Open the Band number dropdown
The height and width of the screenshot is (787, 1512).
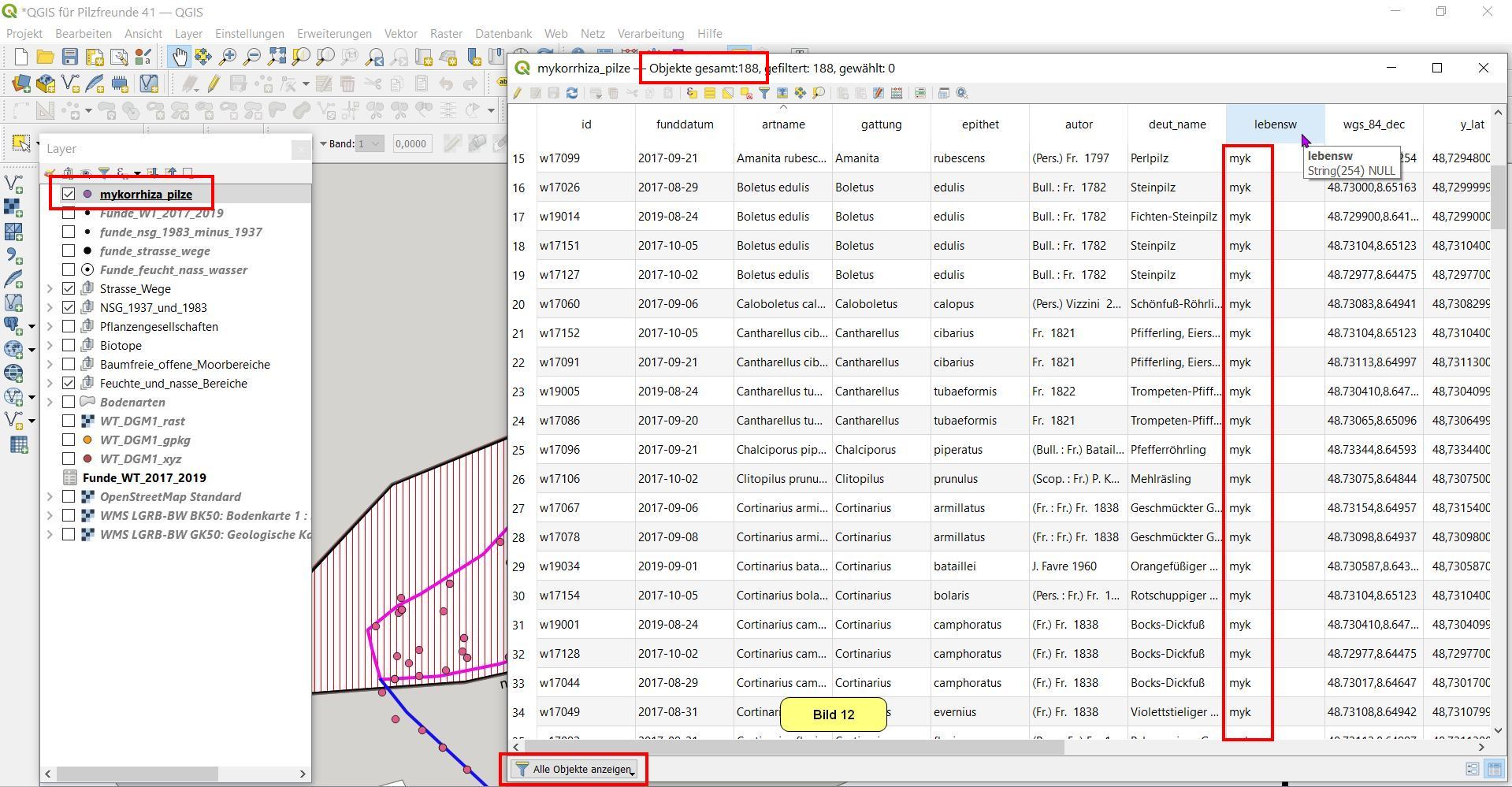[x=370, y=143]
